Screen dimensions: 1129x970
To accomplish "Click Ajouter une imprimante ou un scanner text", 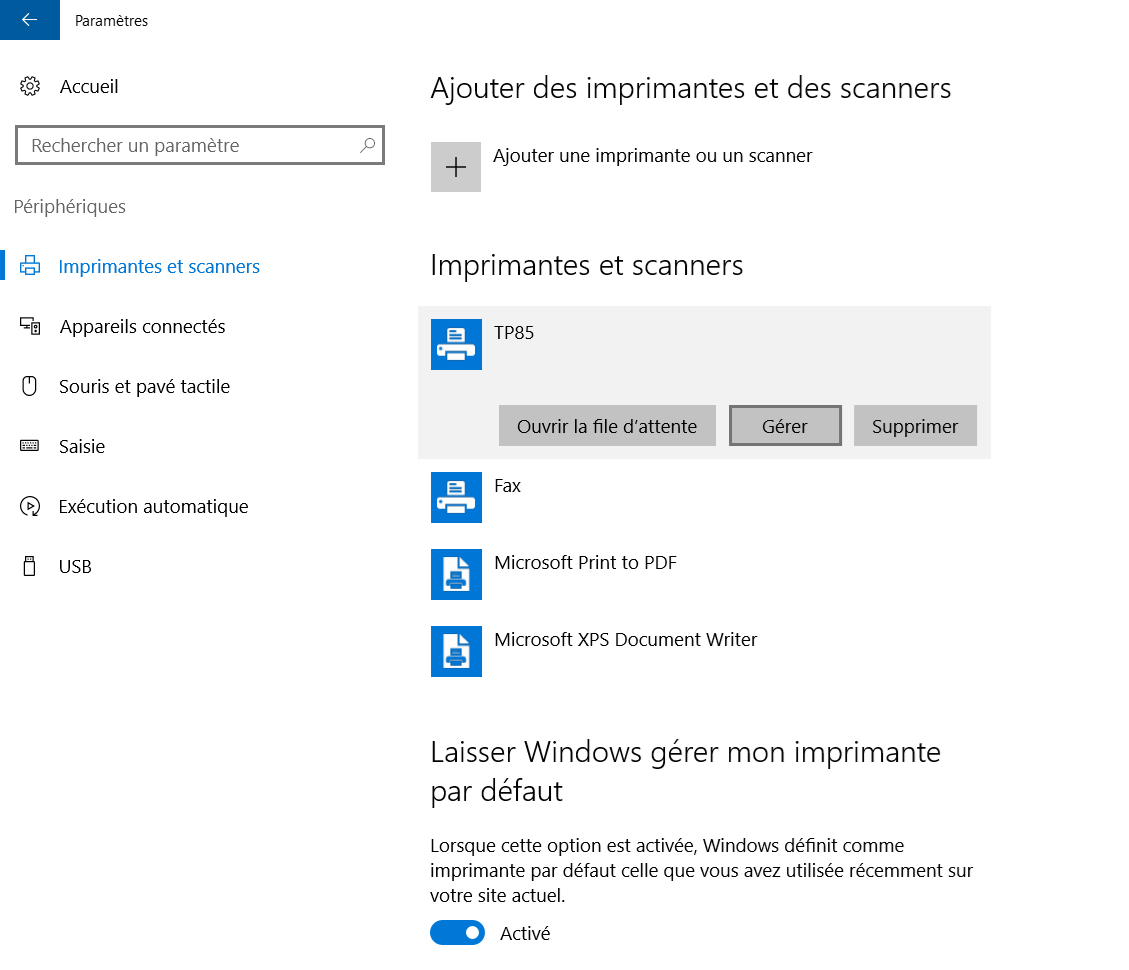I will click(652, 156).
